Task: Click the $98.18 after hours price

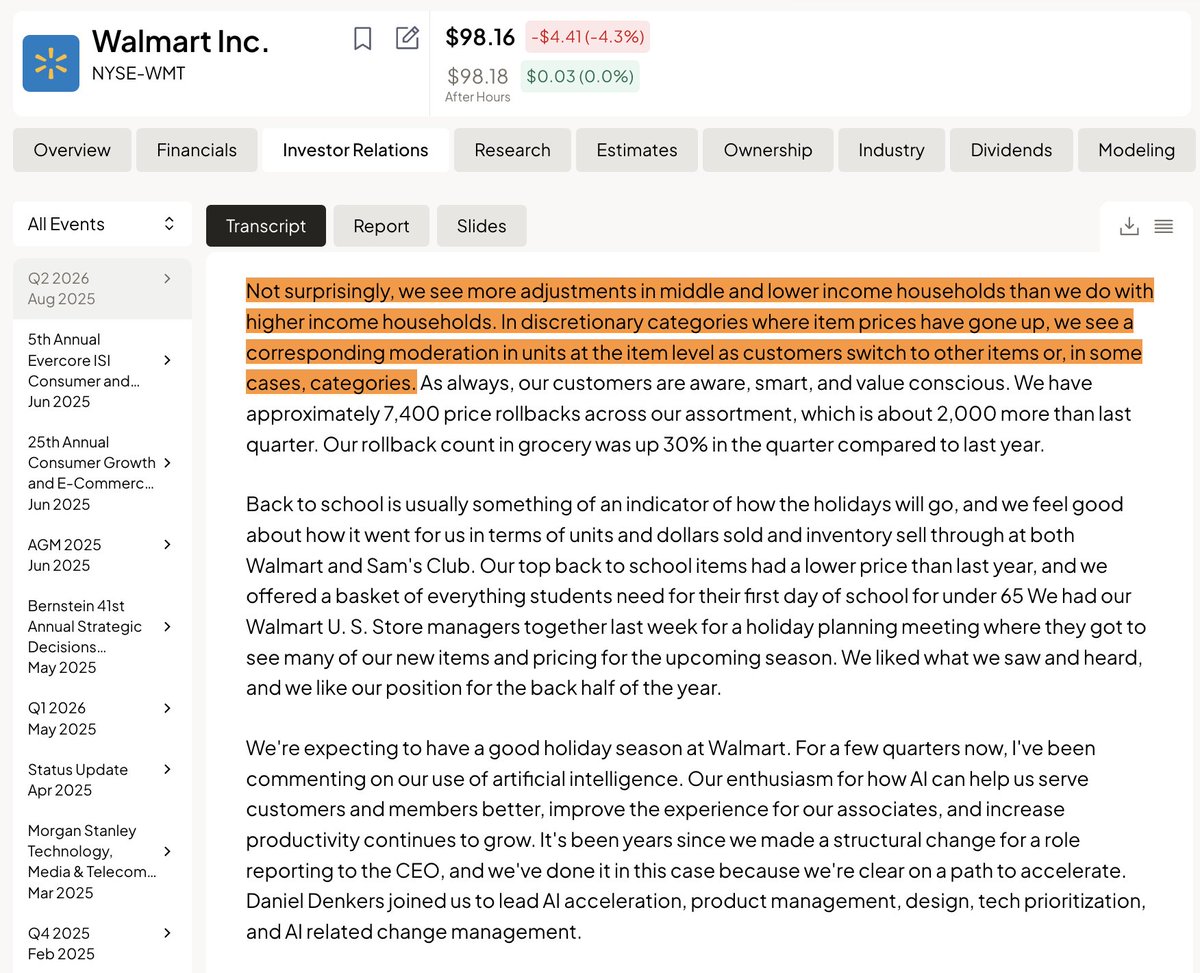Action: [478, 76]
